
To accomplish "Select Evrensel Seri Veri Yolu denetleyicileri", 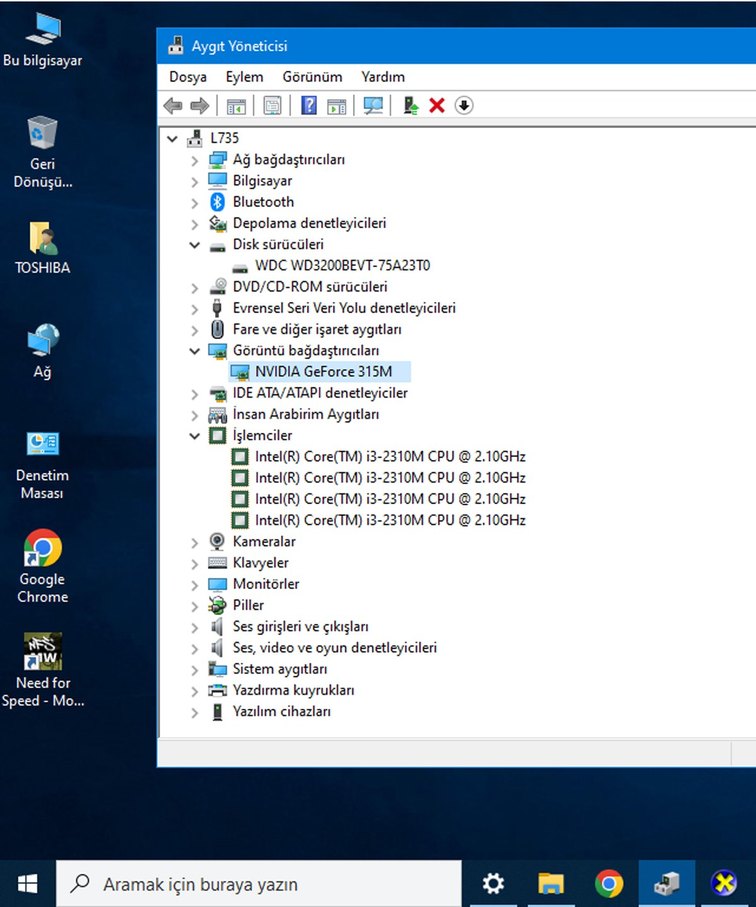I will pyautogui.click(x=344, y=308).
